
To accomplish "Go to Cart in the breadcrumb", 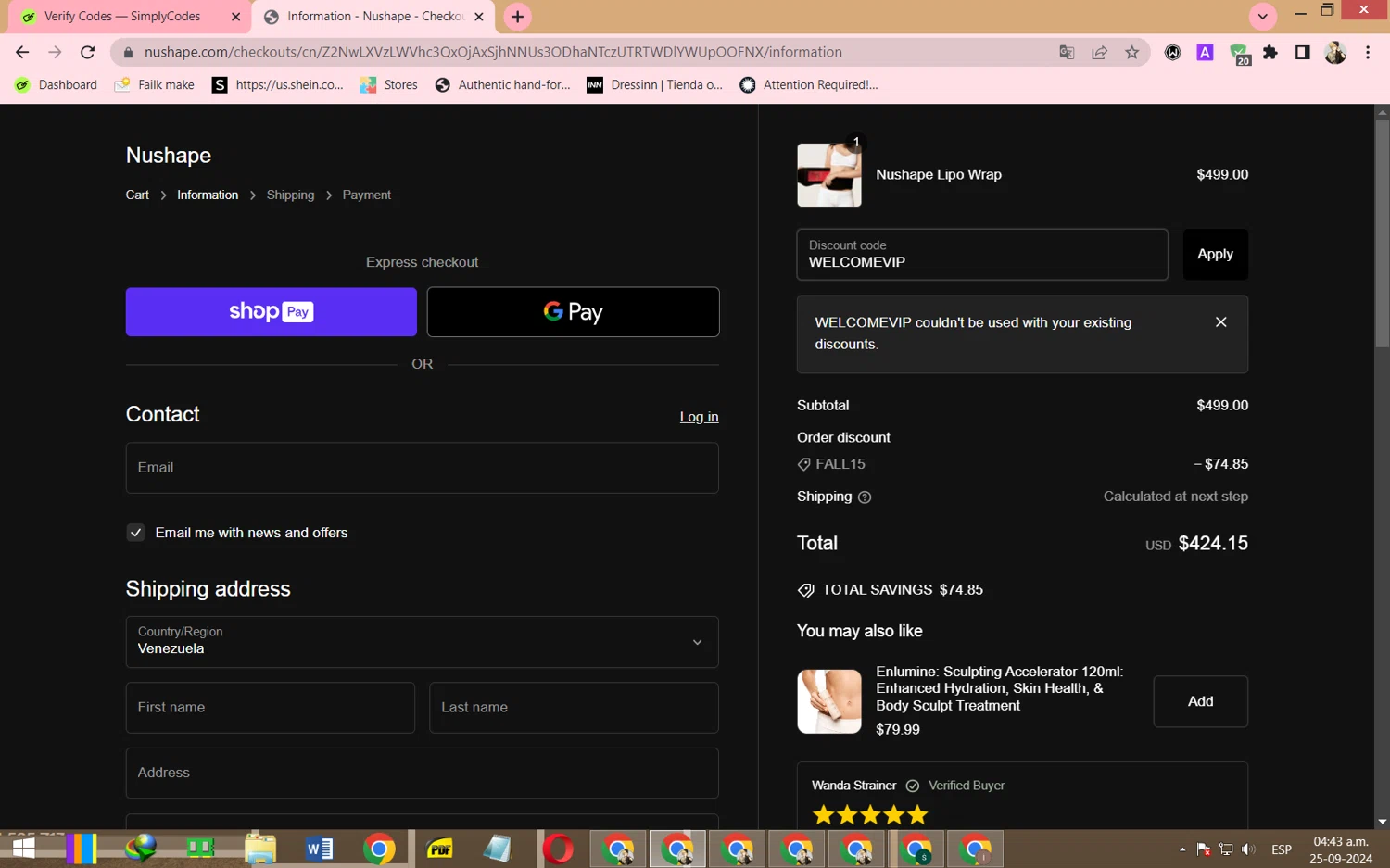I will (137, 195).
